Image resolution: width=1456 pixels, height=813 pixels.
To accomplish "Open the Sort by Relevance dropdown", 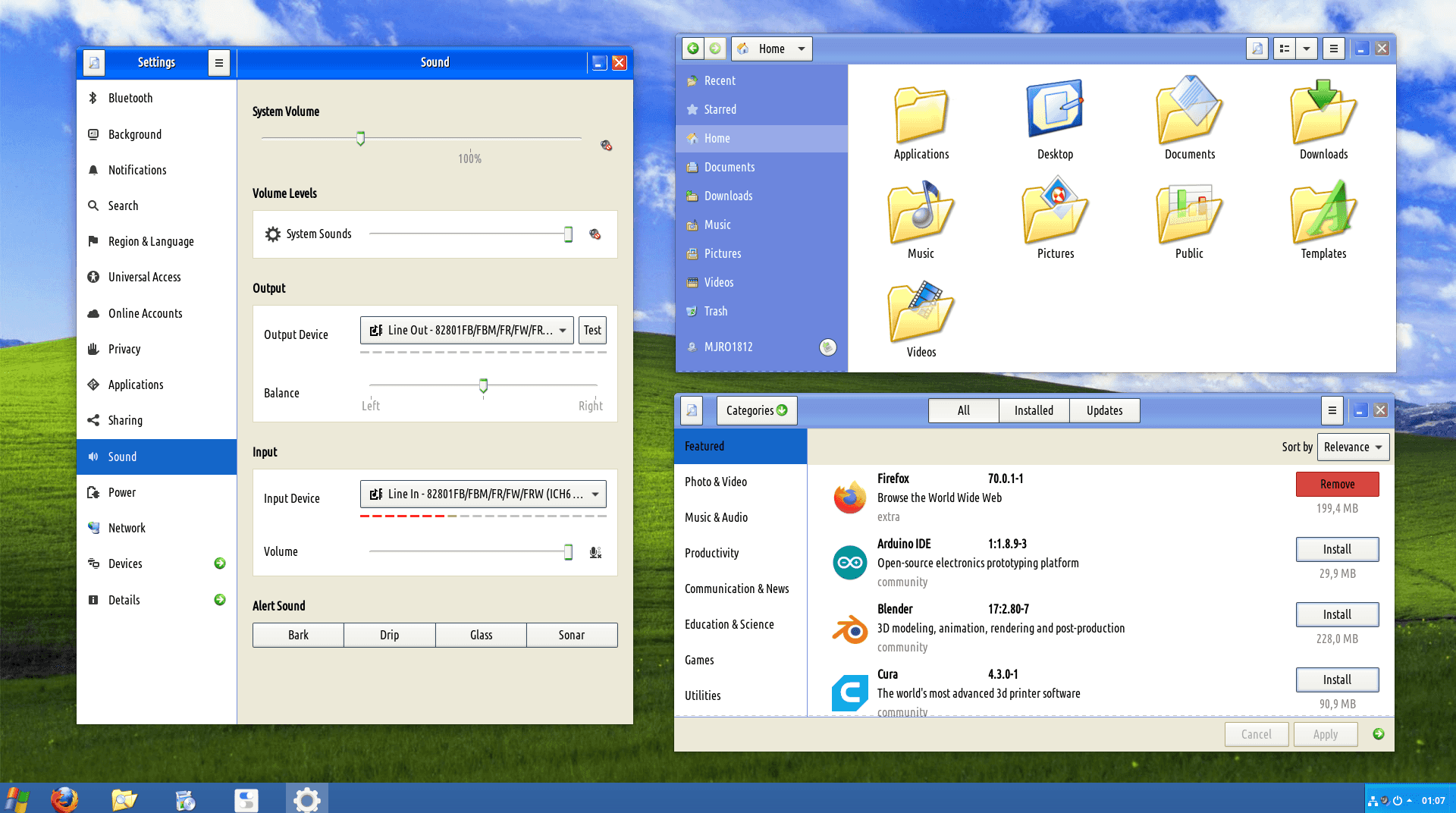I will point(1353,447).
